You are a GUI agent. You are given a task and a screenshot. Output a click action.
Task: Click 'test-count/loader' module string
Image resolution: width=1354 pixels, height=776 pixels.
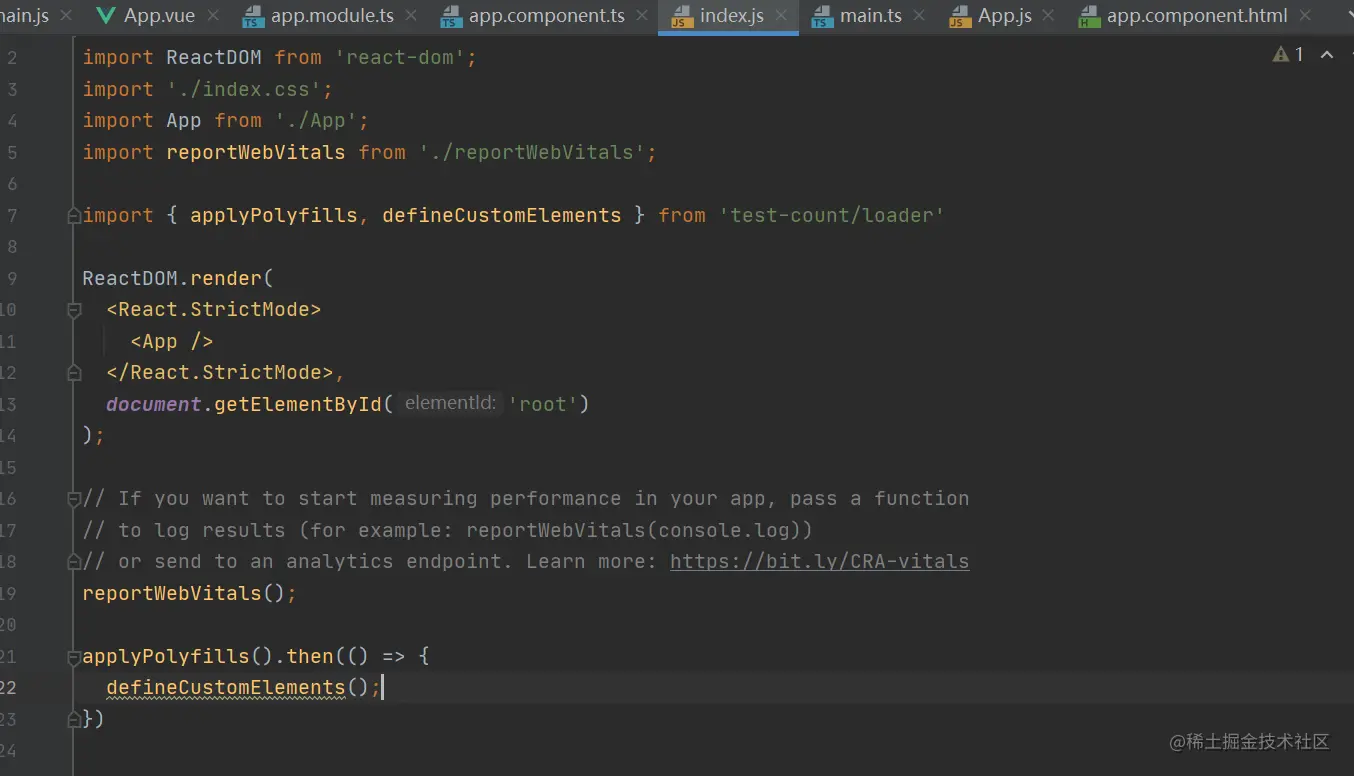(x=832, y=215)
